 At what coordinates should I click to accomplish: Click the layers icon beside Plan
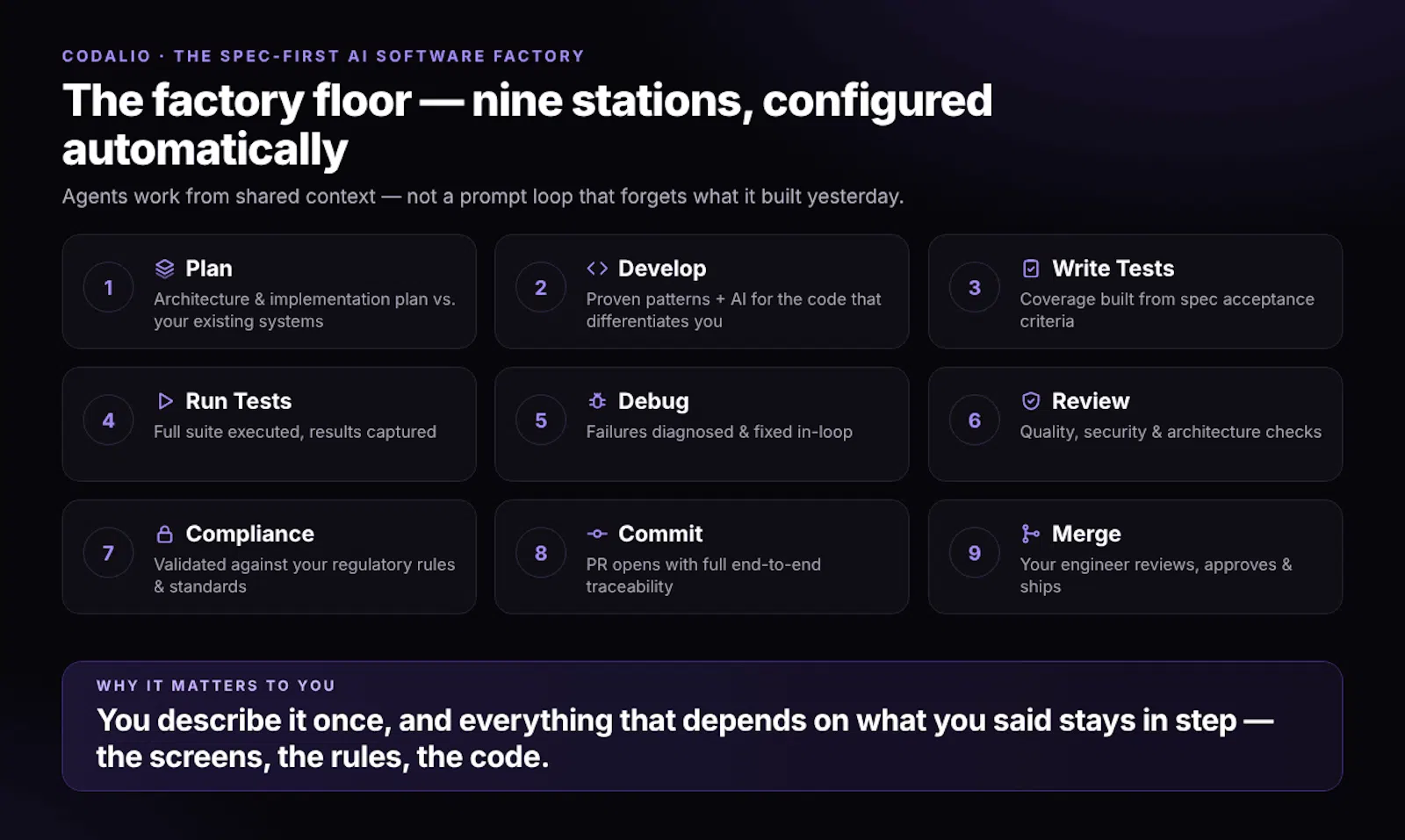[164, 269]
